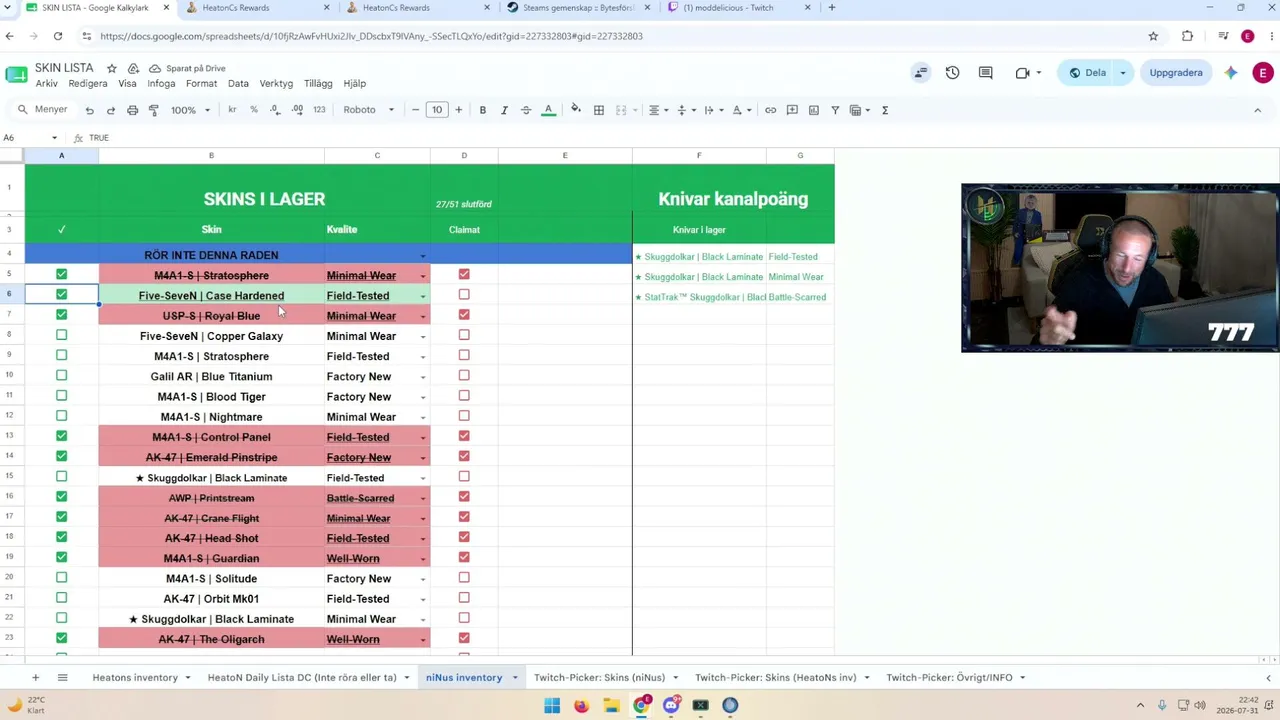This screenshot has height=720, width=1280.
Task: Format as currency (kr)
Action: [232, 110]
